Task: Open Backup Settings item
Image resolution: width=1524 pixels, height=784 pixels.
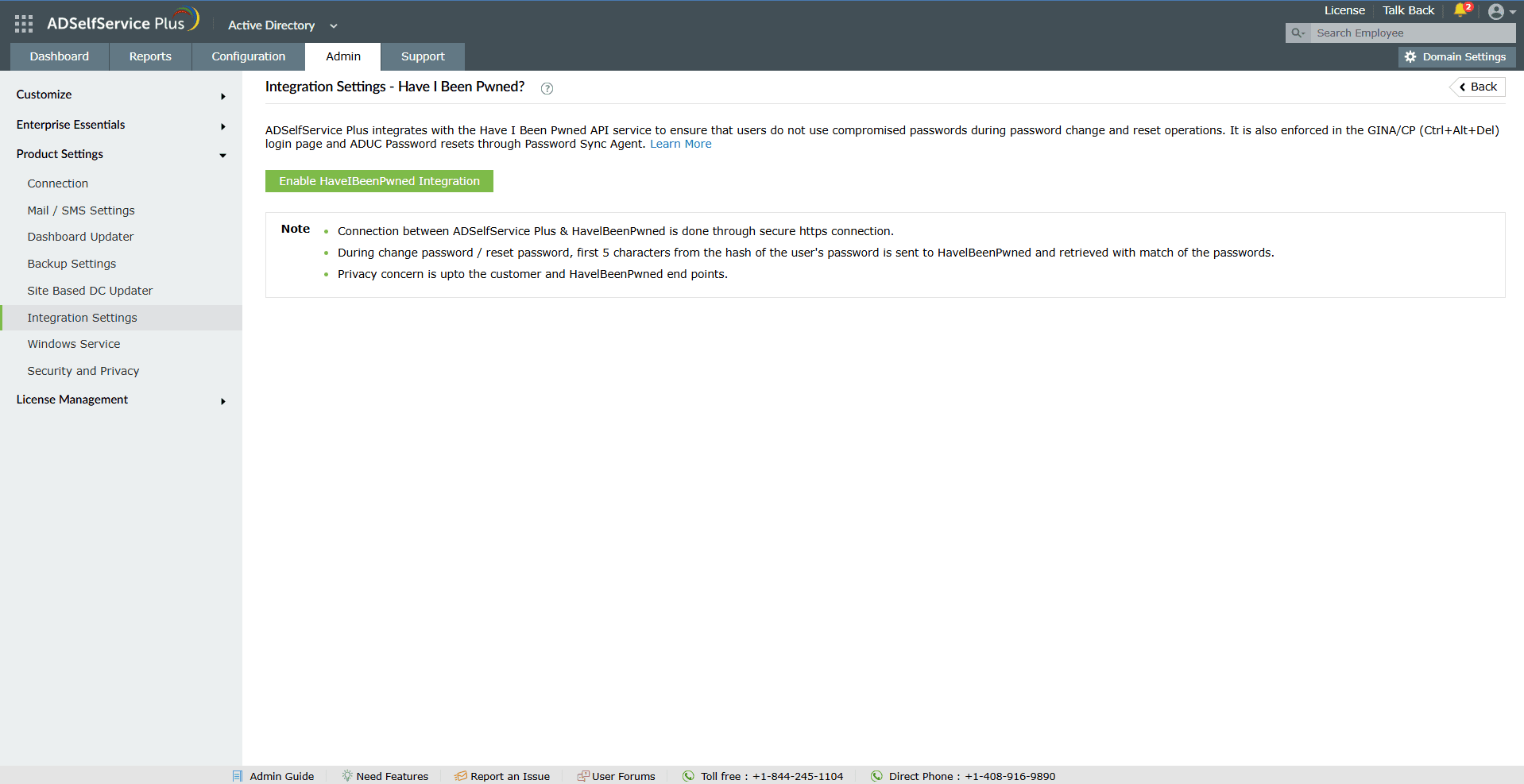Action: (72, 264)
